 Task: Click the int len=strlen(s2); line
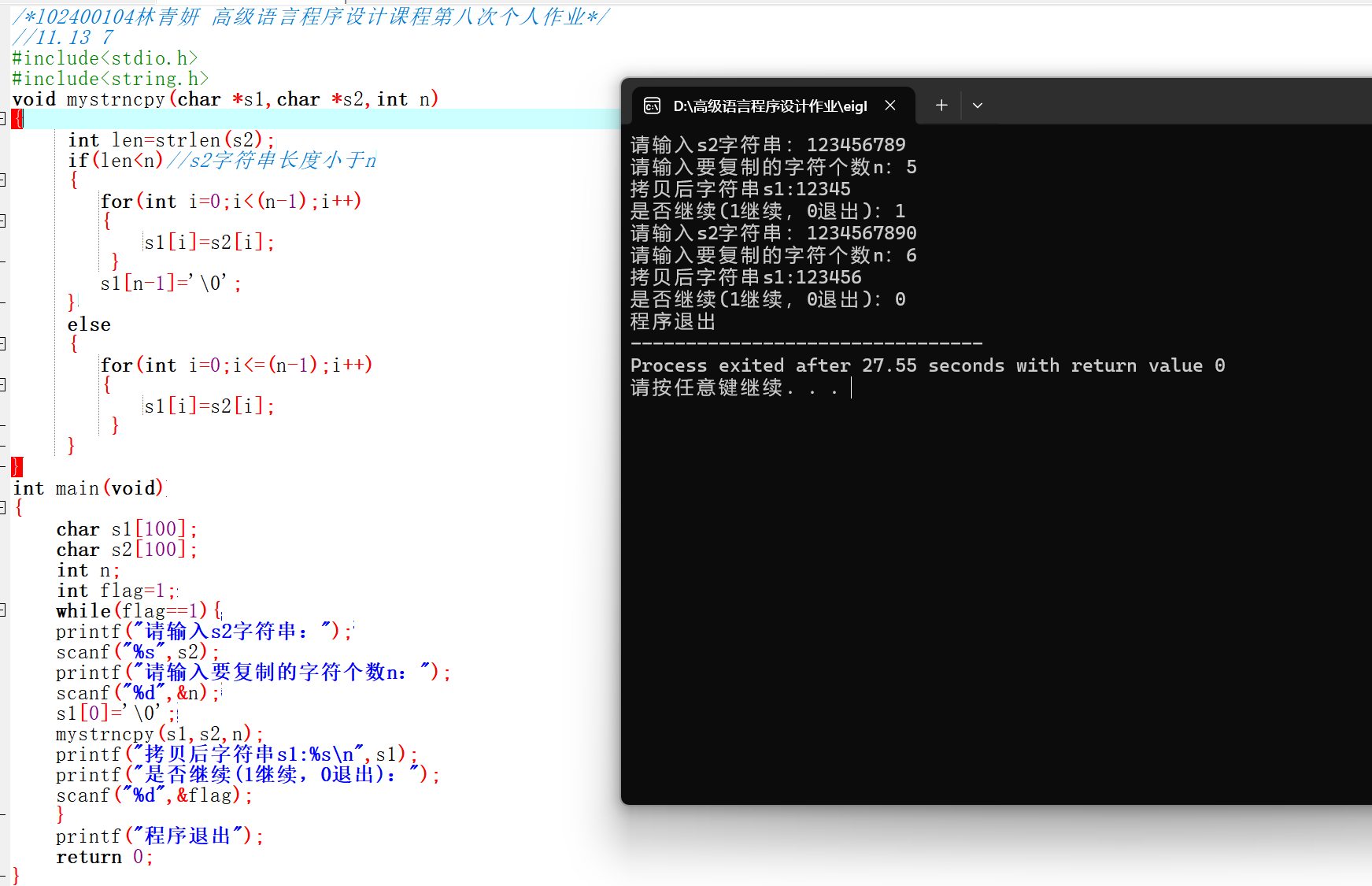click(x=172, y=139)
